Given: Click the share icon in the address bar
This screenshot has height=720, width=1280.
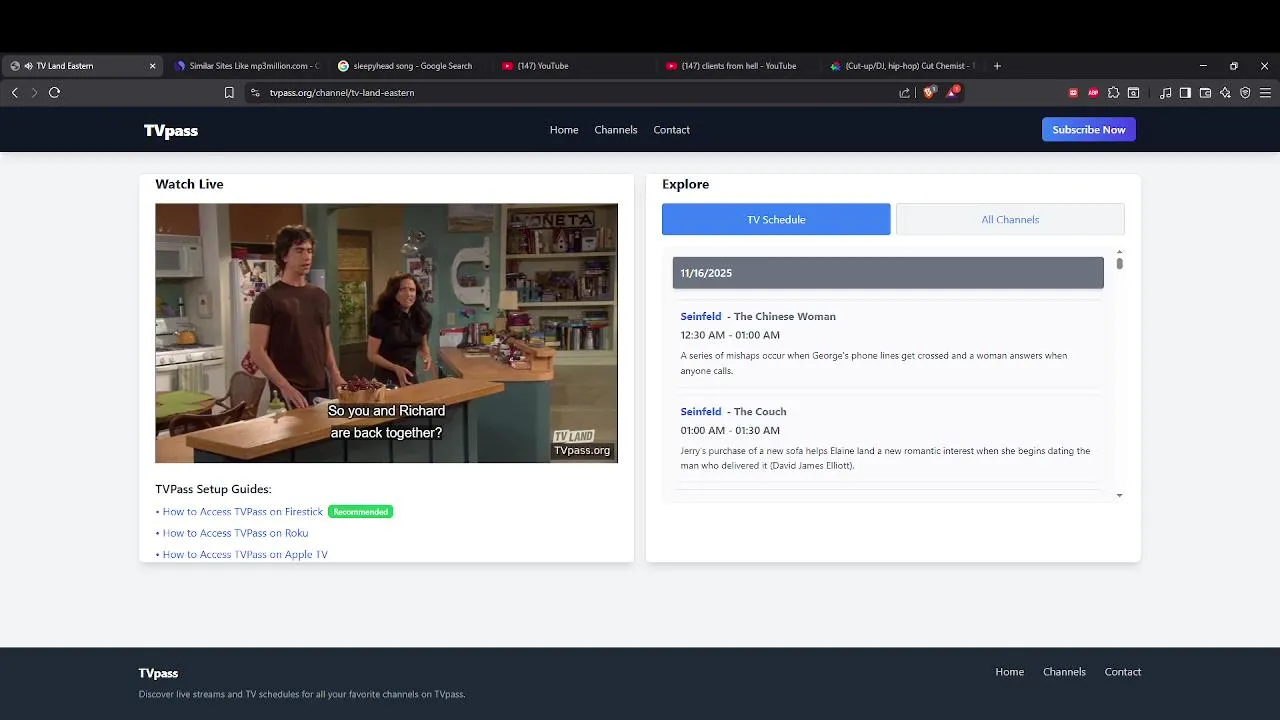Looking at the screenshot, I should (905, 92).
